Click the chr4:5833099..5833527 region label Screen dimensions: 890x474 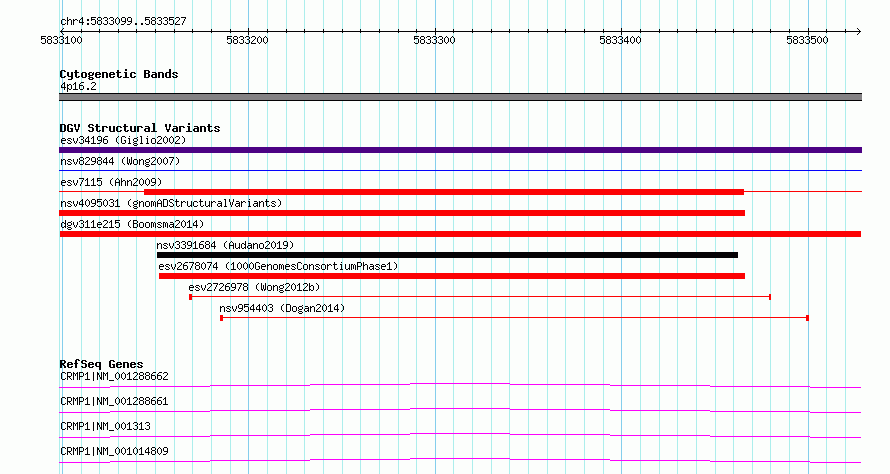tap(123, 21)
